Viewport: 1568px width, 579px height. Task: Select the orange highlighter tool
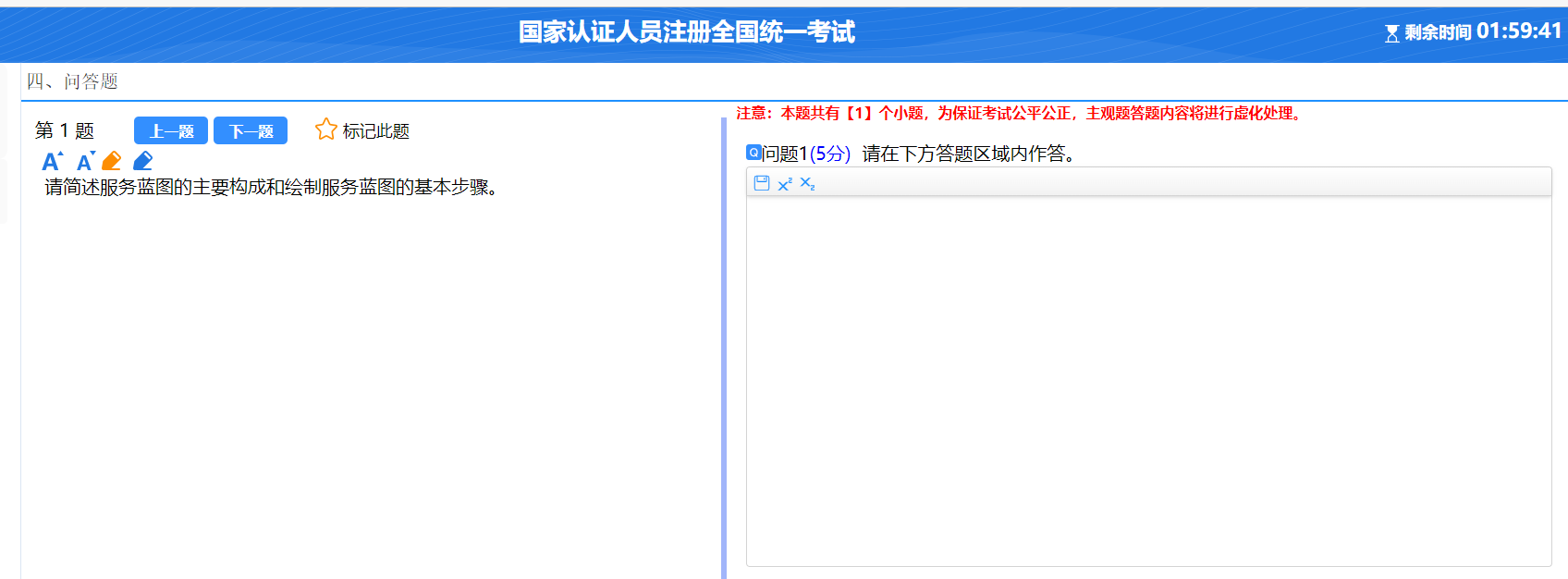[112, 161]
